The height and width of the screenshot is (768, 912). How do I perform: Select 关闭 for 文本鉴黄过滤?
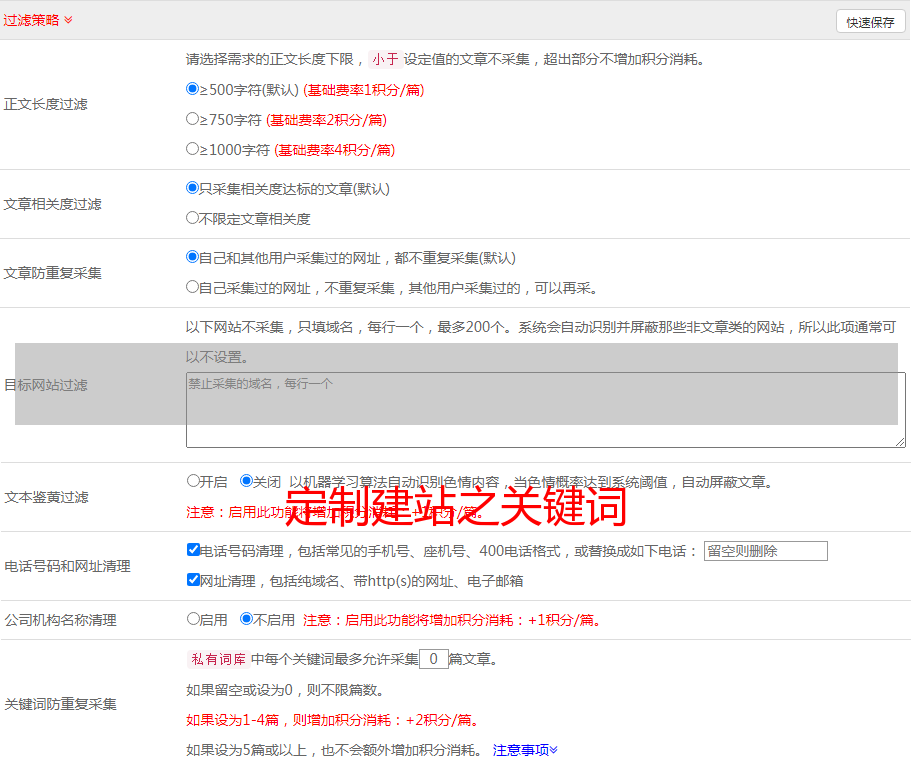(246, 481)
